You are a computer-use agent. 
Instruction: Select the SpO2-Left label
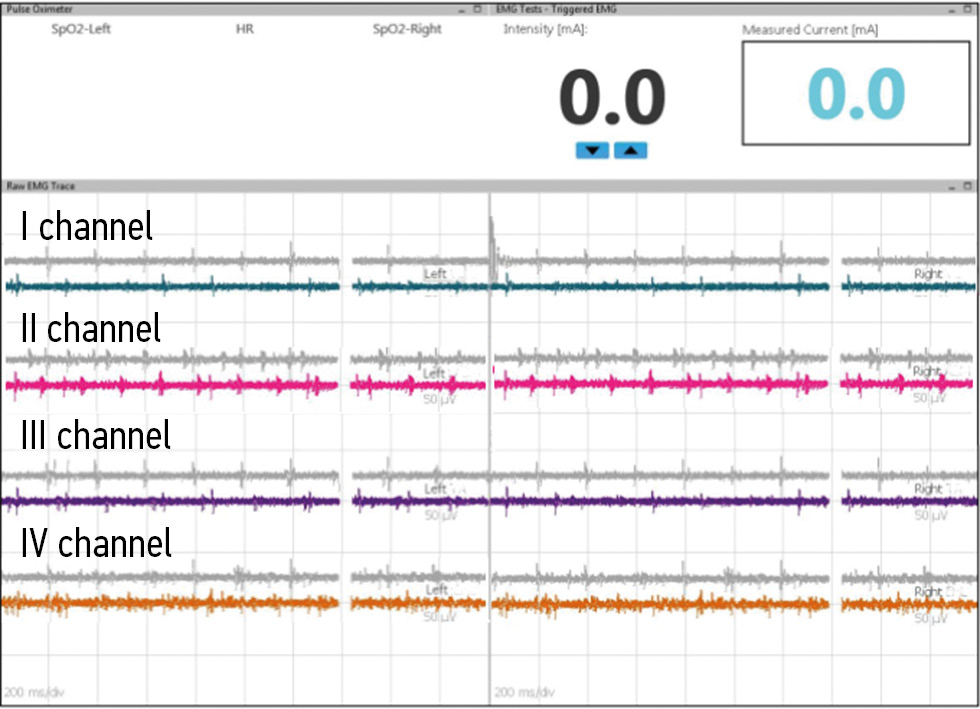click(x=81, y=29)
